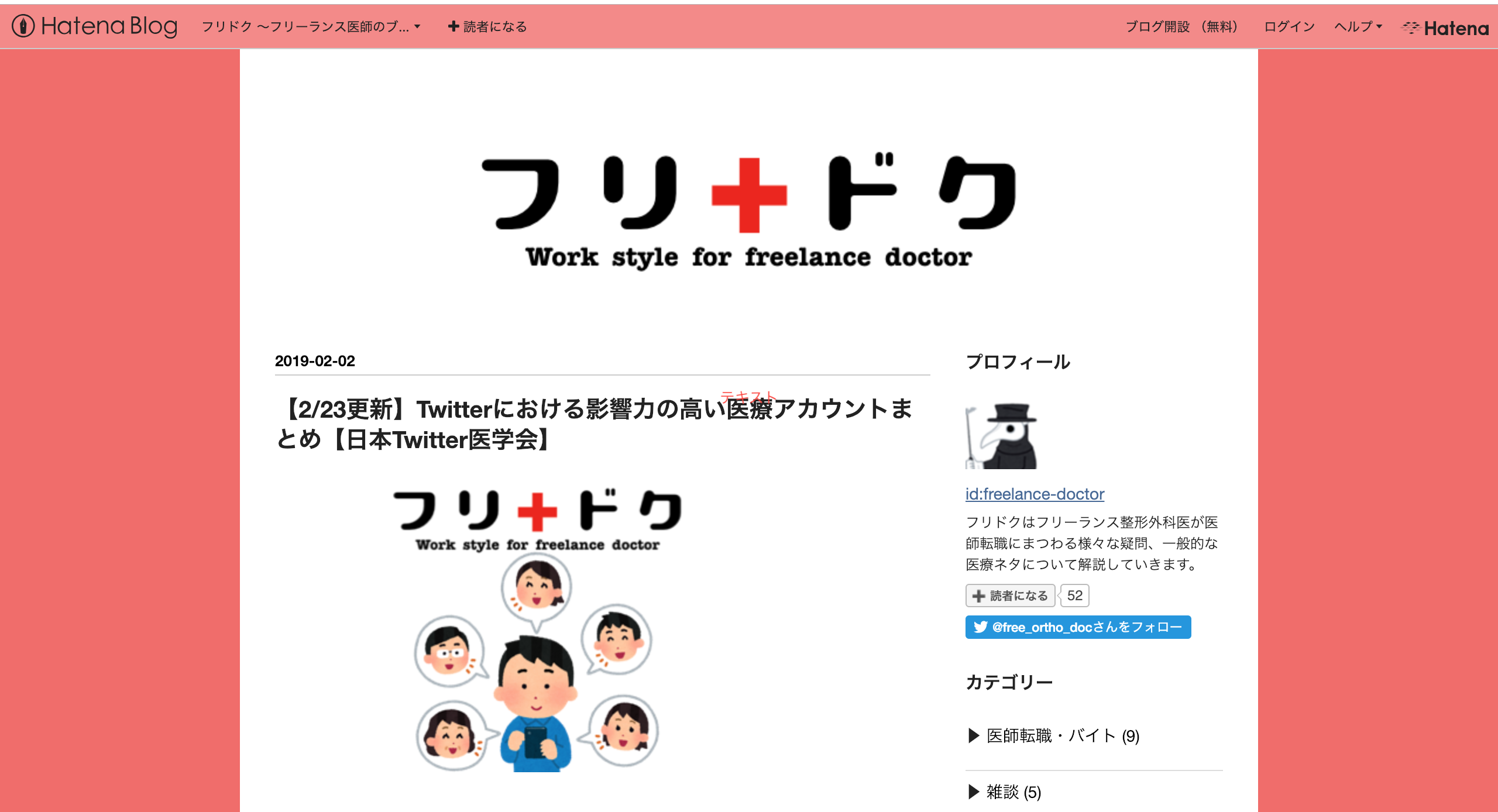Click the subscriber count 52 bubble
This screenshot has width=1498, height=812.
coord(1074,596)
